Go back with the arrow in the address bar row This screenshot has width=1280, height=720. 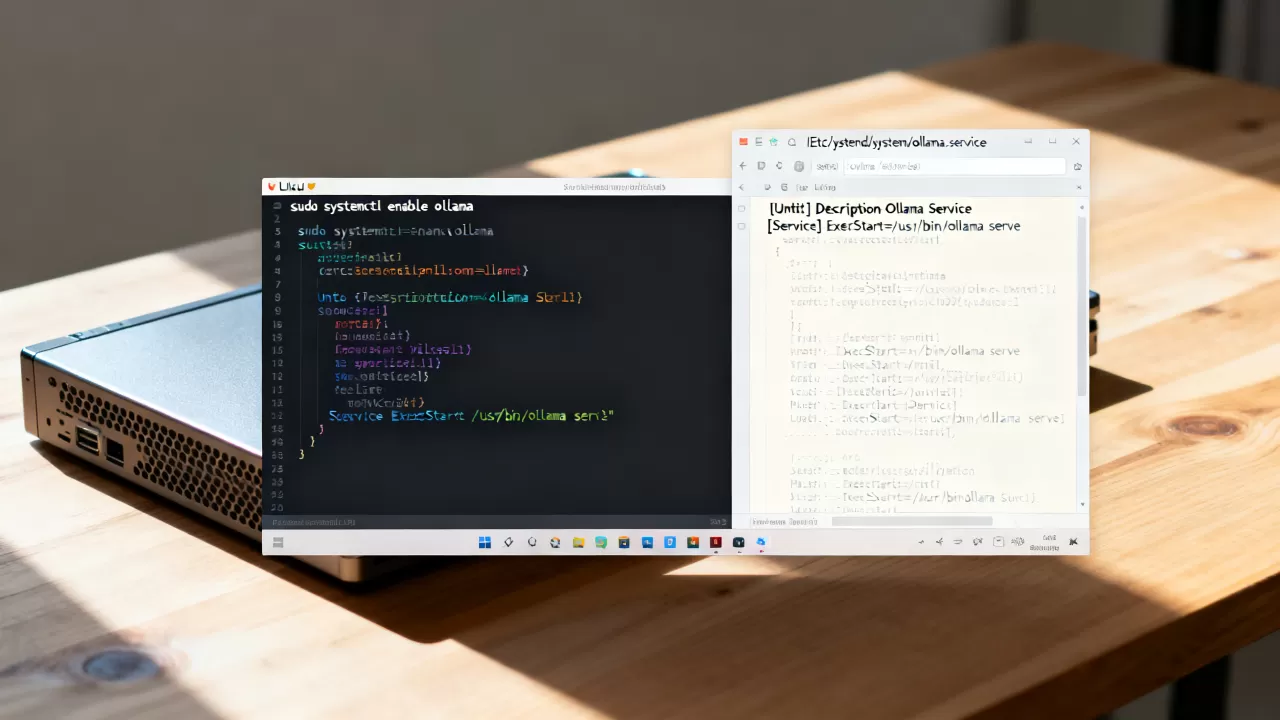click(x=743, y=166)
